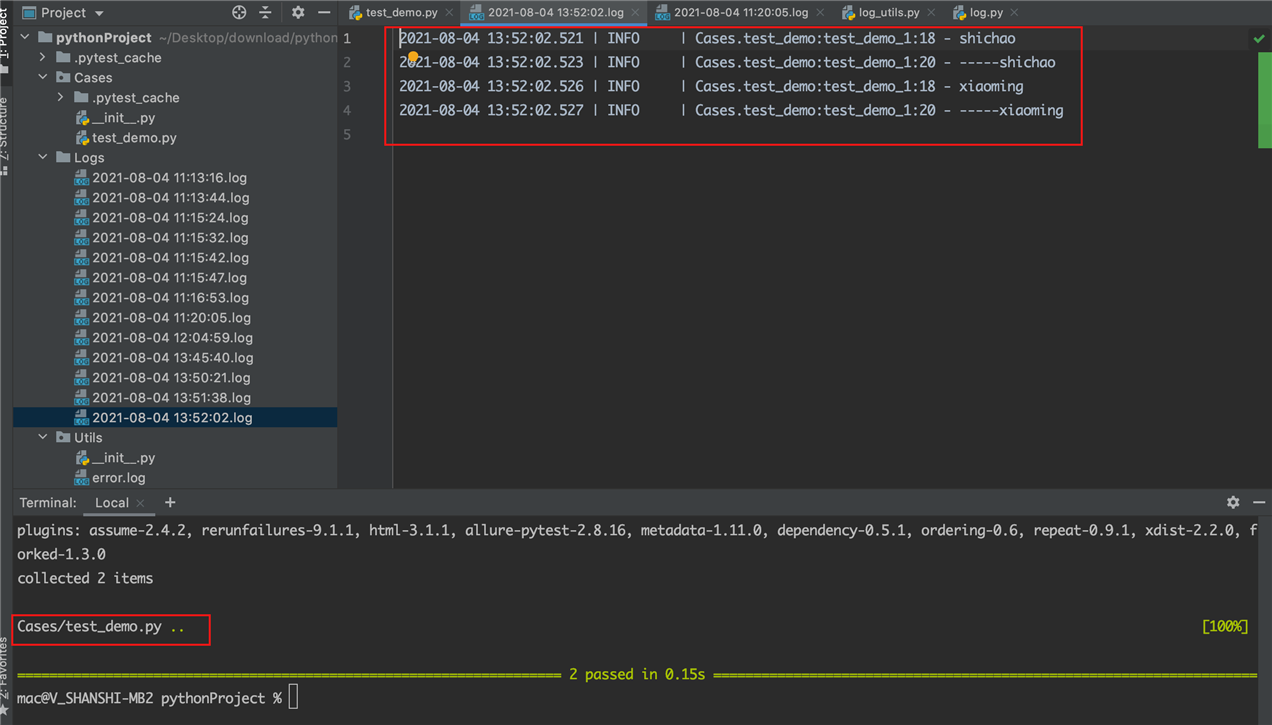Click the terminal command prompt input
Screen dimensions: 1272x725
point(293,698)
